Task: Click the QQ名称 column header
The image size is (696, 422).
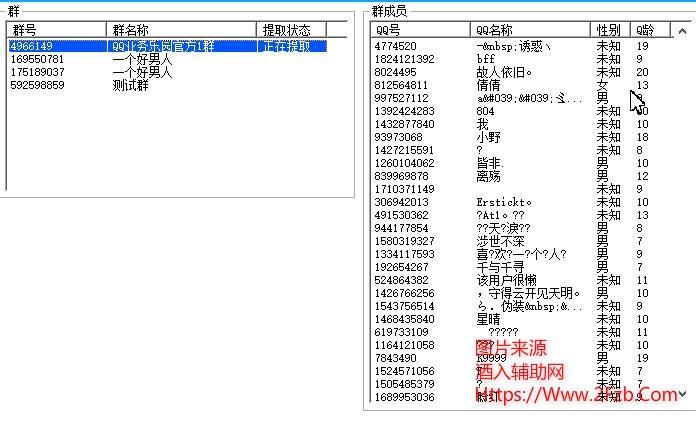Action: pyautogui.click(x=532, y=31)
